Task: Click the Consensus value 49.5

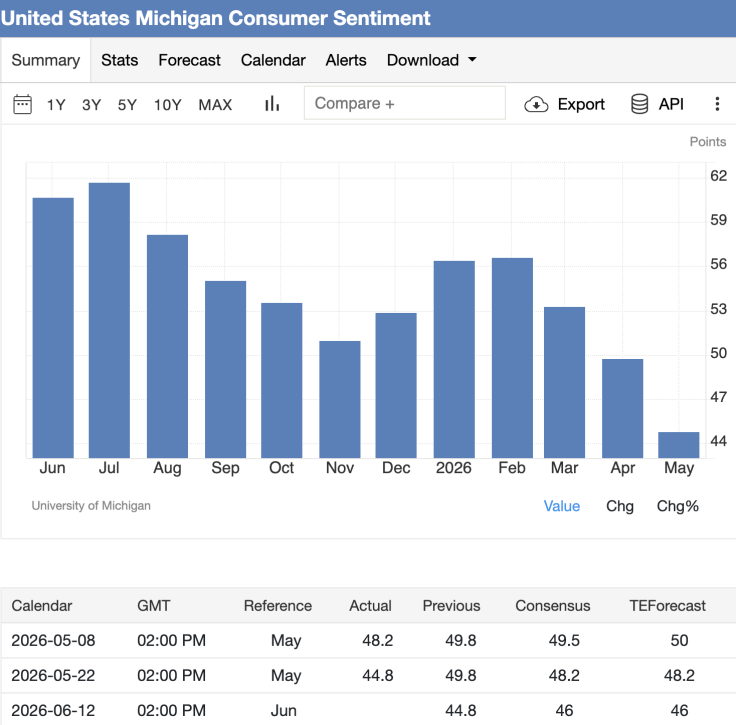Action: click(564, 640)
